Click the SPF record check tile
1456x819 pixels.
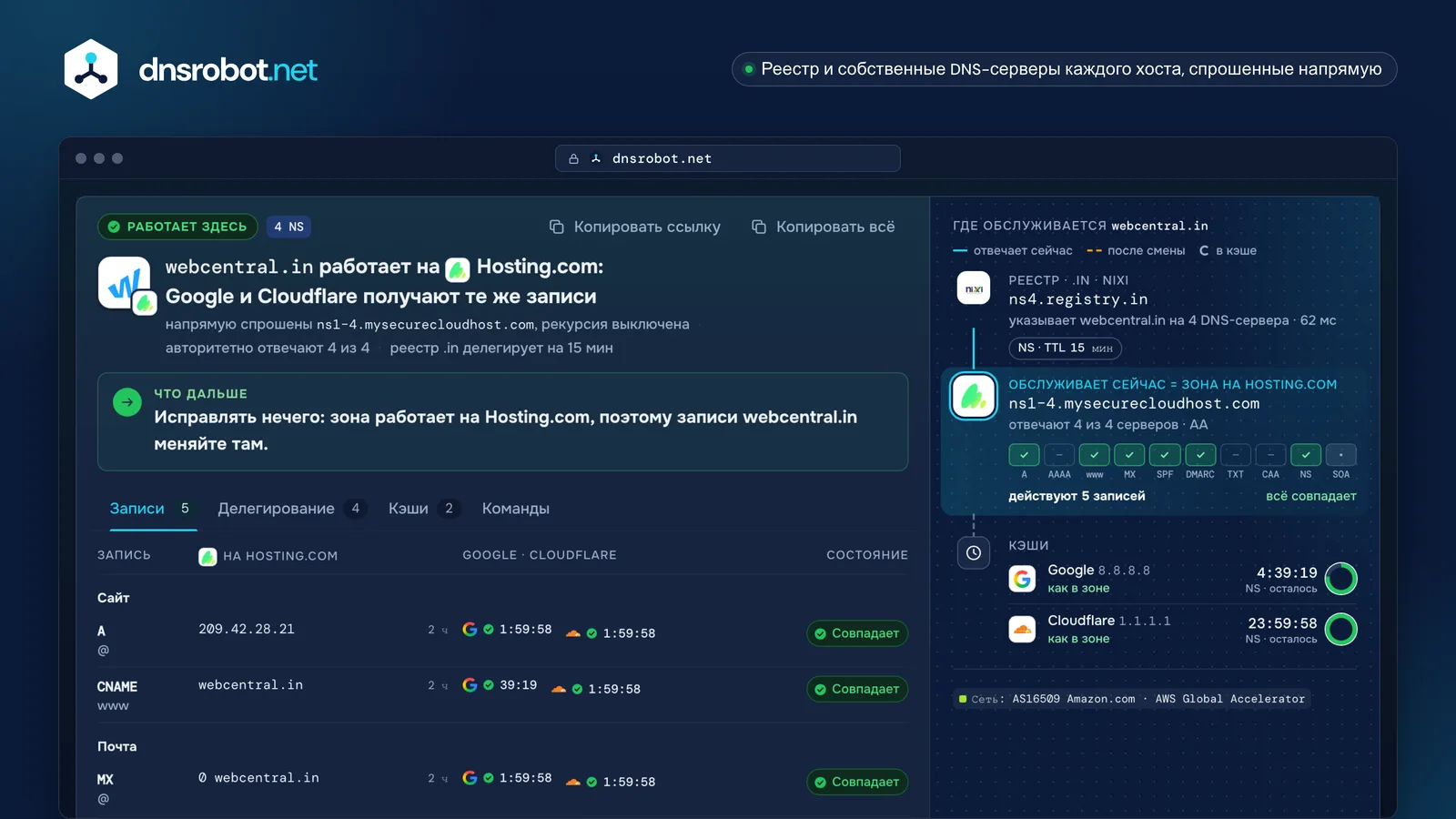(1165, 455)
